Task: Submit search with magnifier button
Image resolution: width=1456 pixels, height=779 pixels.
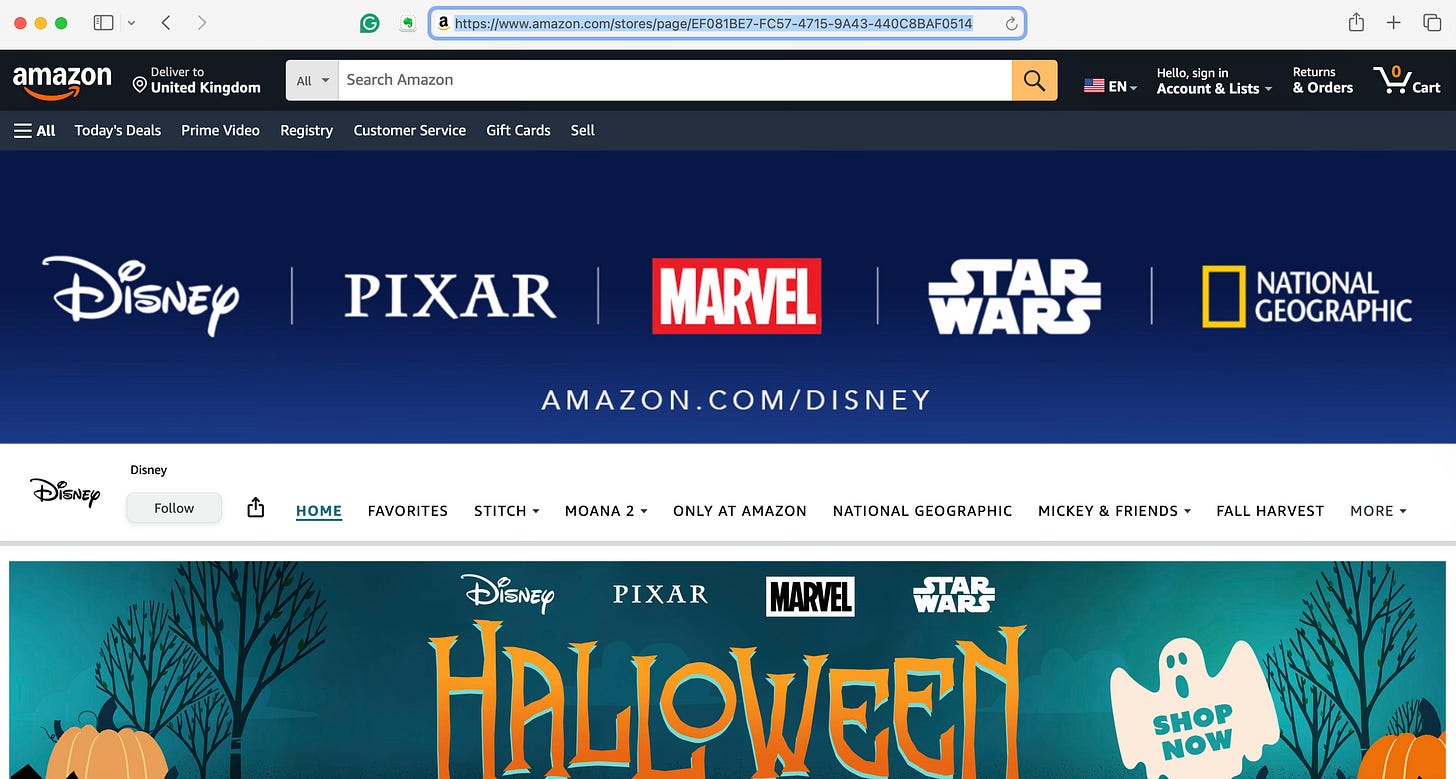Action: 1034,80
